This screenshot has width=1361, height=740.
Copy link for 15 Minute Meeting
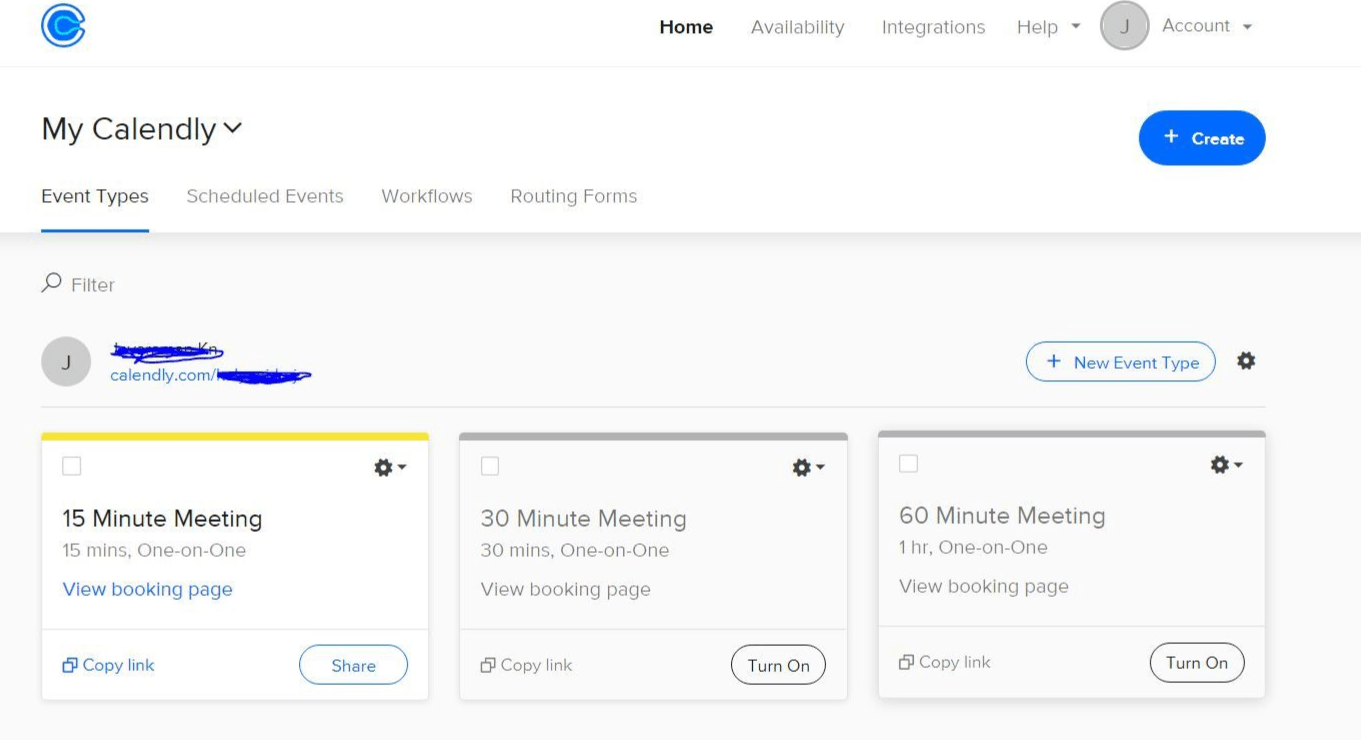108,665
